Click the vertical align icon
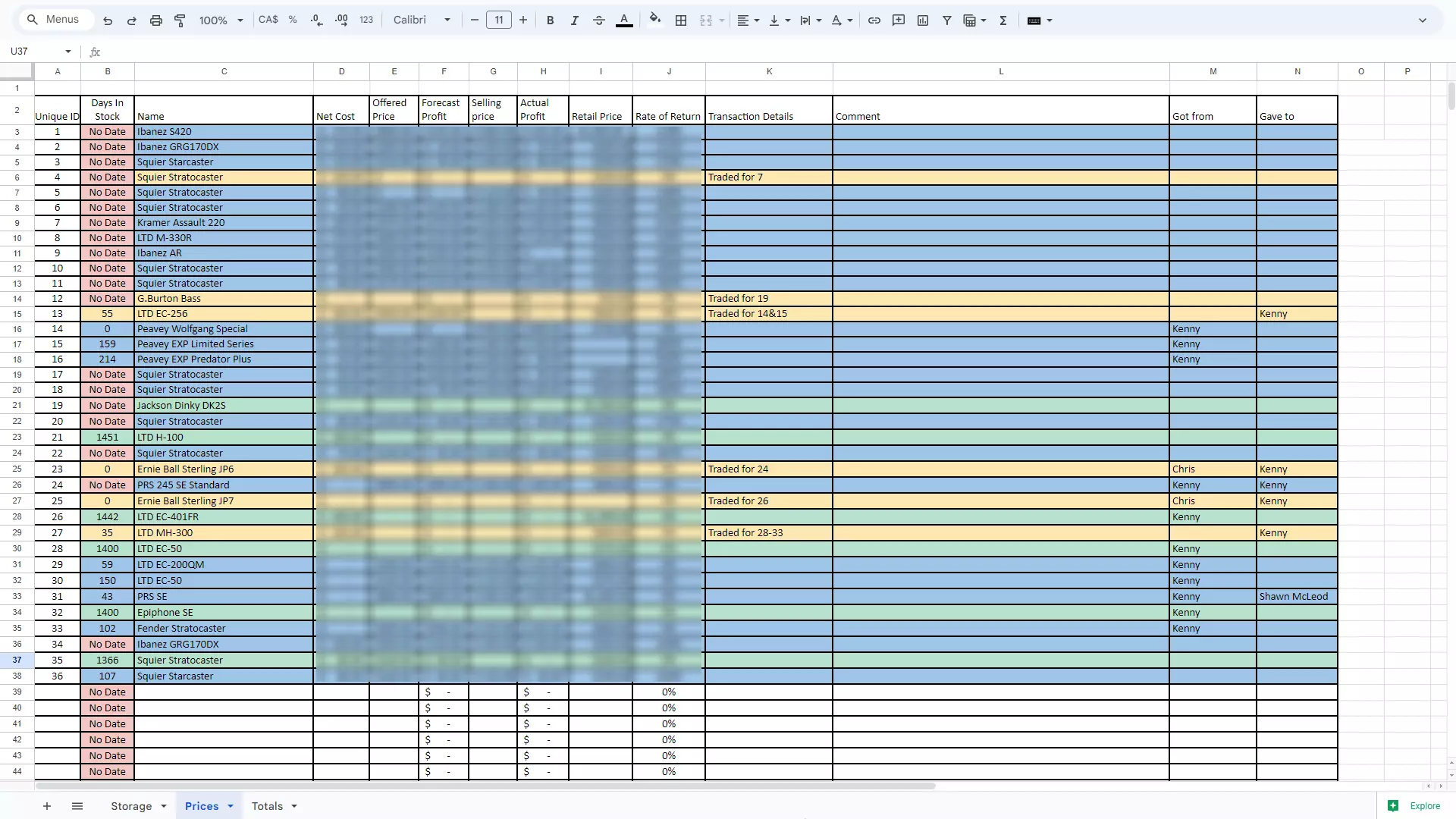This screenshot has width=1456, height=819. pos(774,20)
